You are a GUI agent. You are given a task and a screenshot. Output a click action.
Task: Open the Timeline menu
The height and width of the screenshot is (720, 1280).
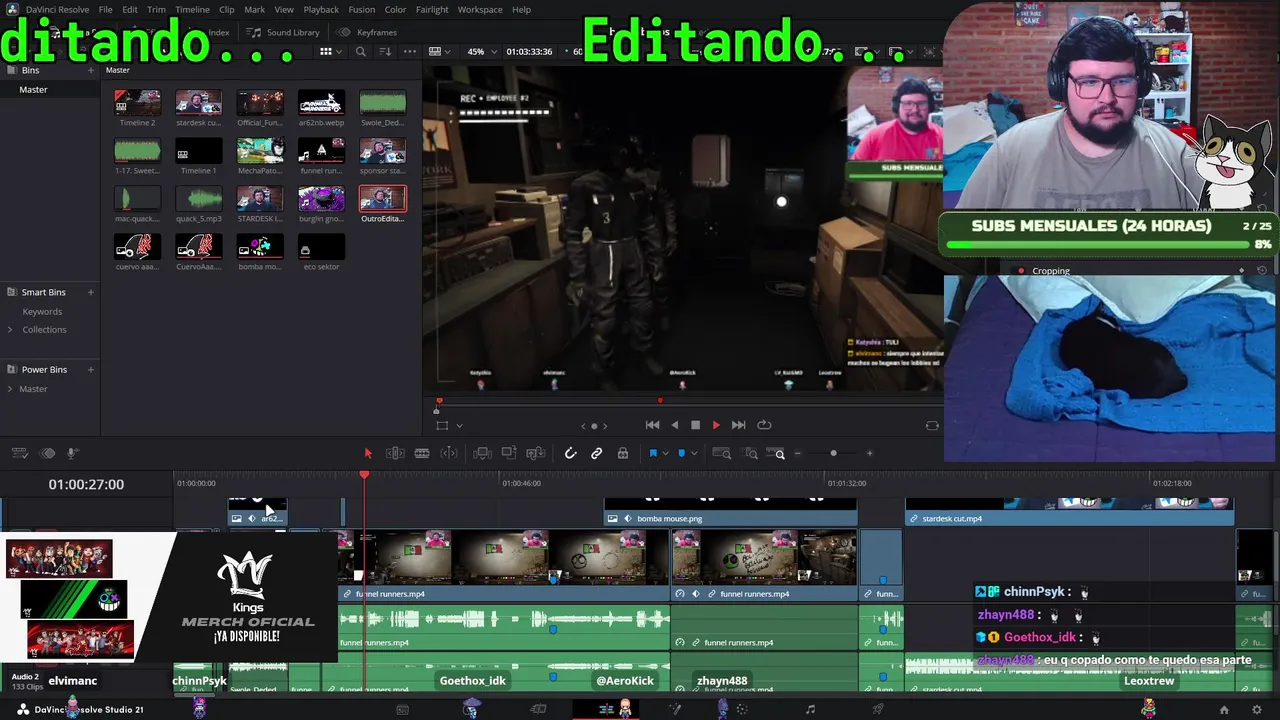click(192, 9)
